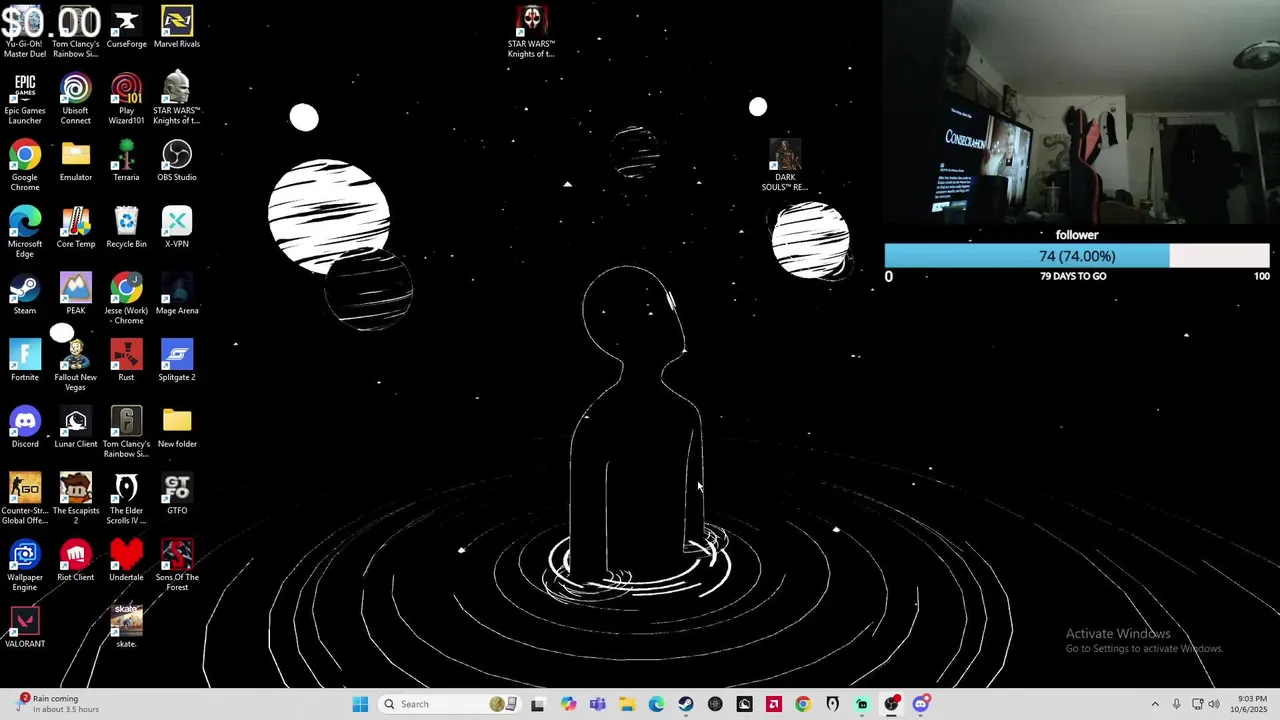Select the OBS Studio desktop shortcut

click(x=177, y=161)
